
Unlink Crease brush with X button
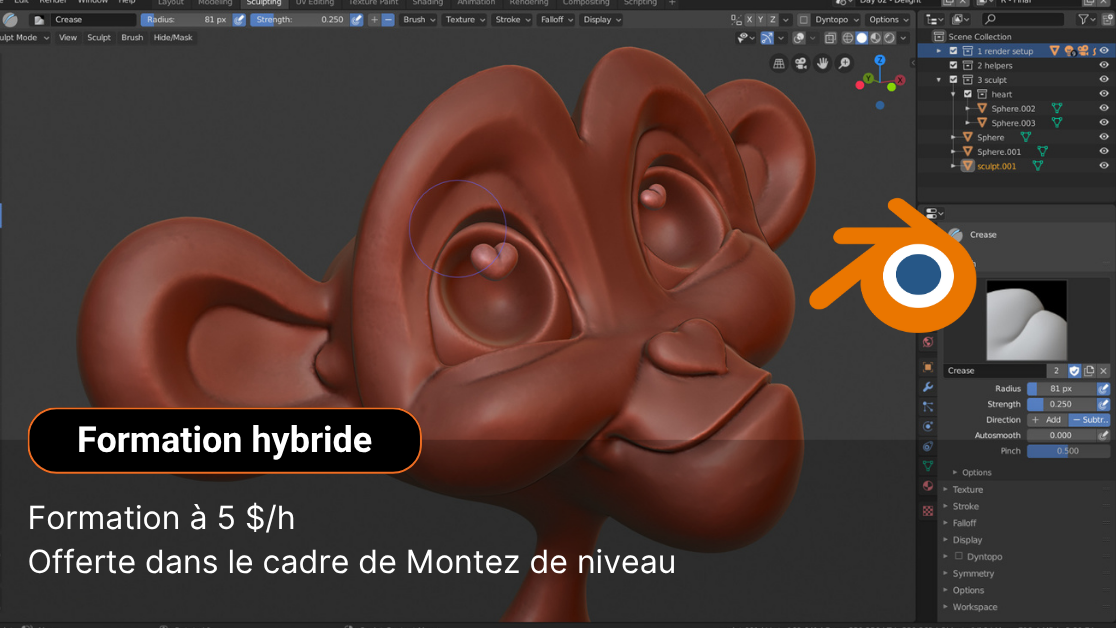point(1103,371)
